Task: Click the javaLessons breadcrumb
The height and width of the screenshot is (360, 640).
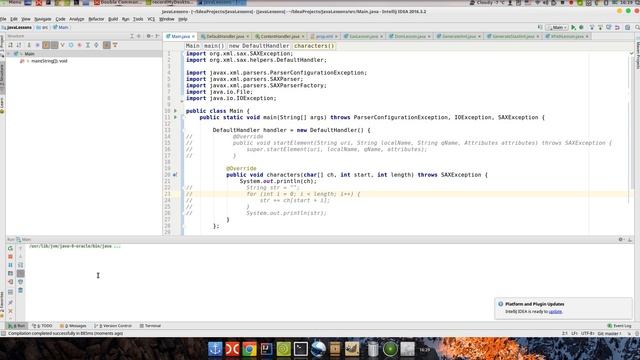Action: click(x=16, y=27)
